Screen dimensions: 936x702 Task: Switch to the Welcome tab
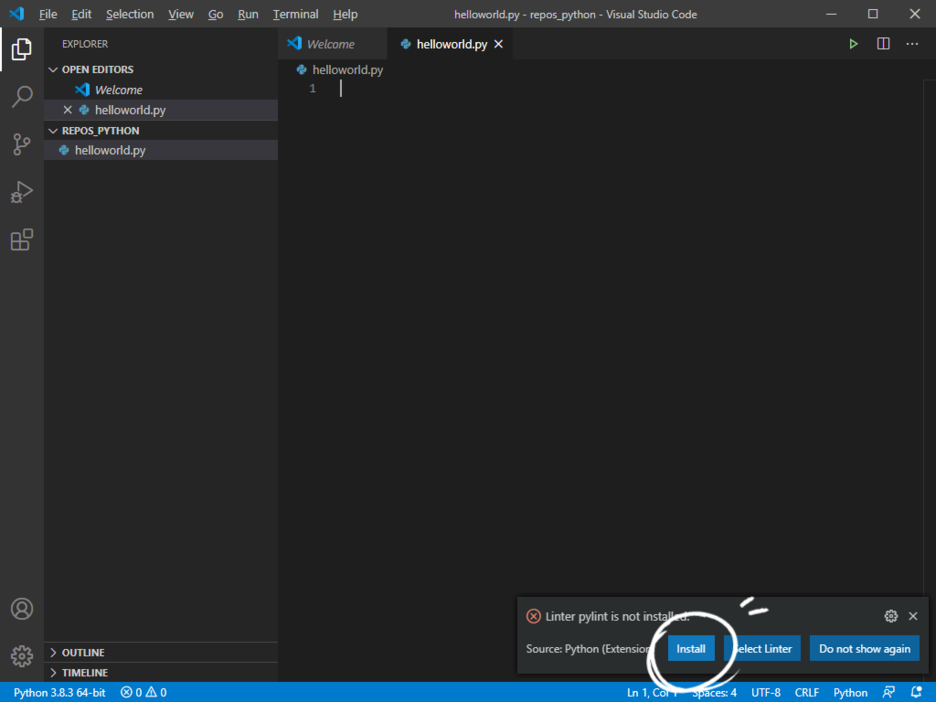pos(332,44)
